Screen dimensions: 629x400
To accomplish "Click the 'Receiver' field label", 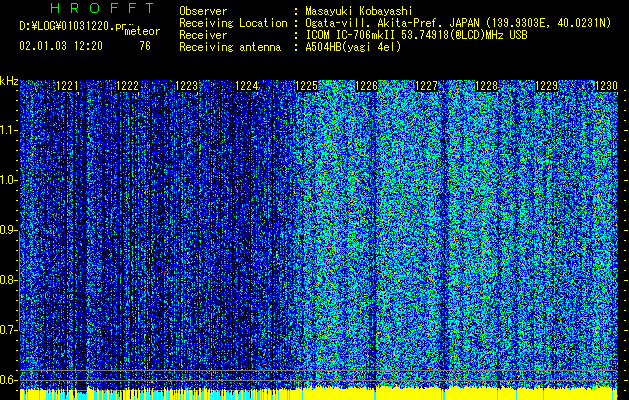I will click(x=203, y=35).
